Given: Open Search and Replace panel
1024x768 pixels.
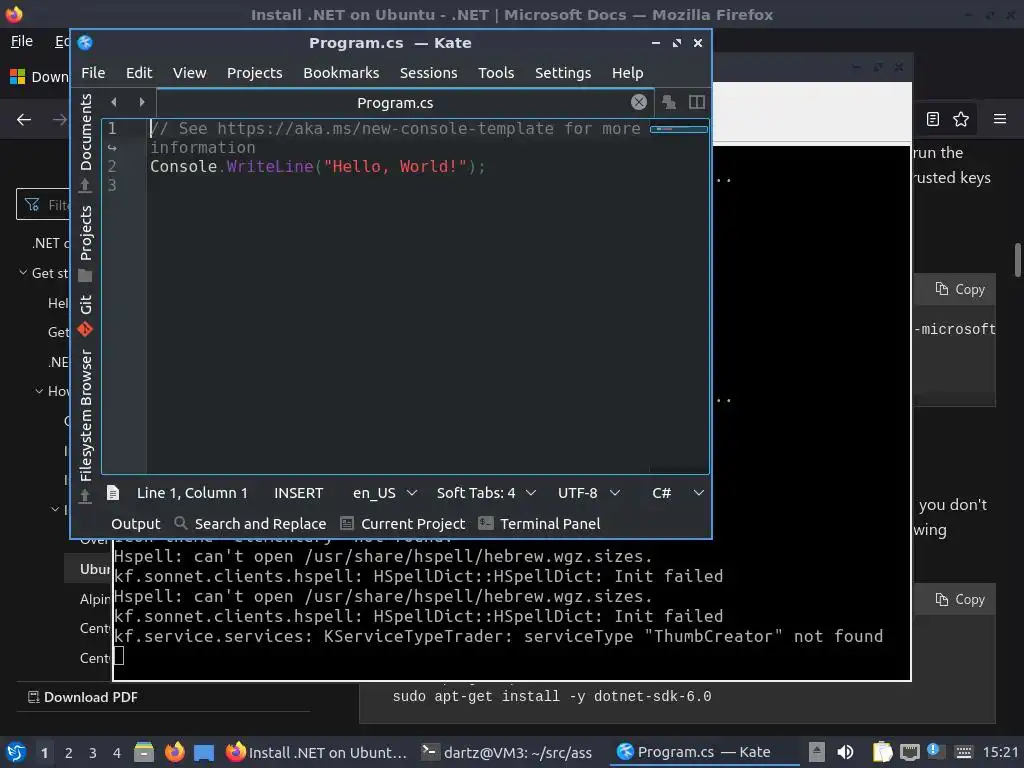Looking at the screenshot, I should [x=251, y=524].
